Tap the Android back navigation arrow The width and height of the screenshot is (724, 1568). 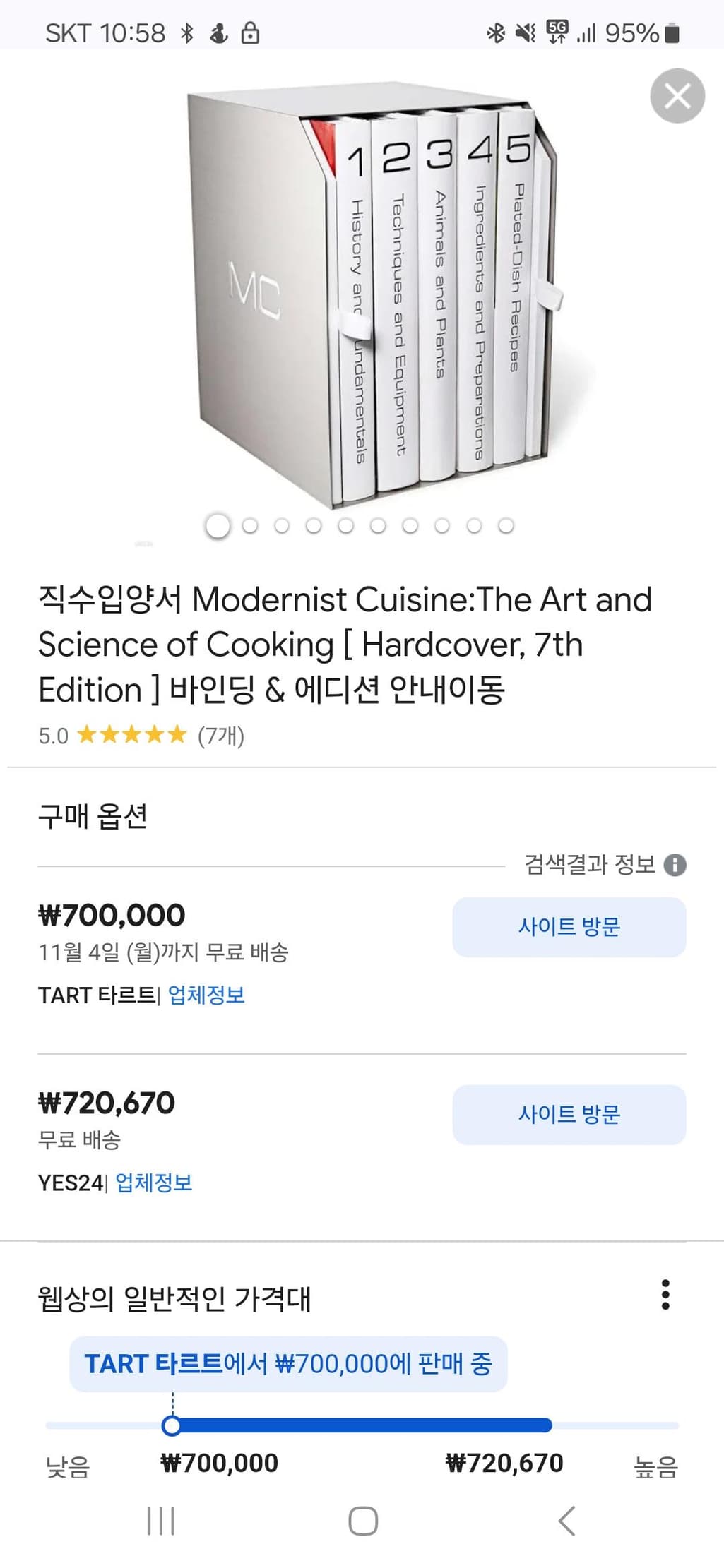coord(566,1521)
